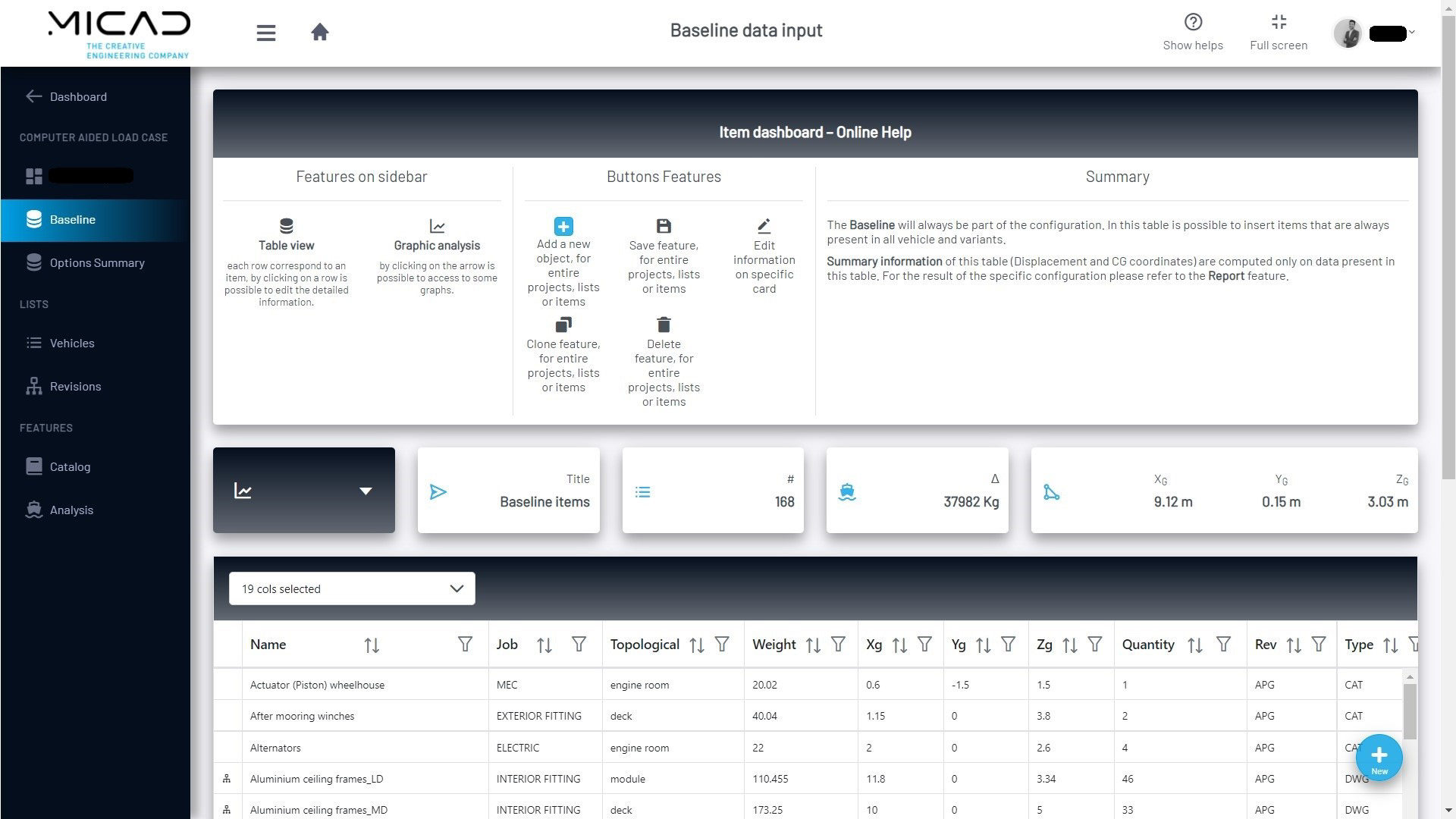Click the table vertical scrollbar

[1410, 711]
